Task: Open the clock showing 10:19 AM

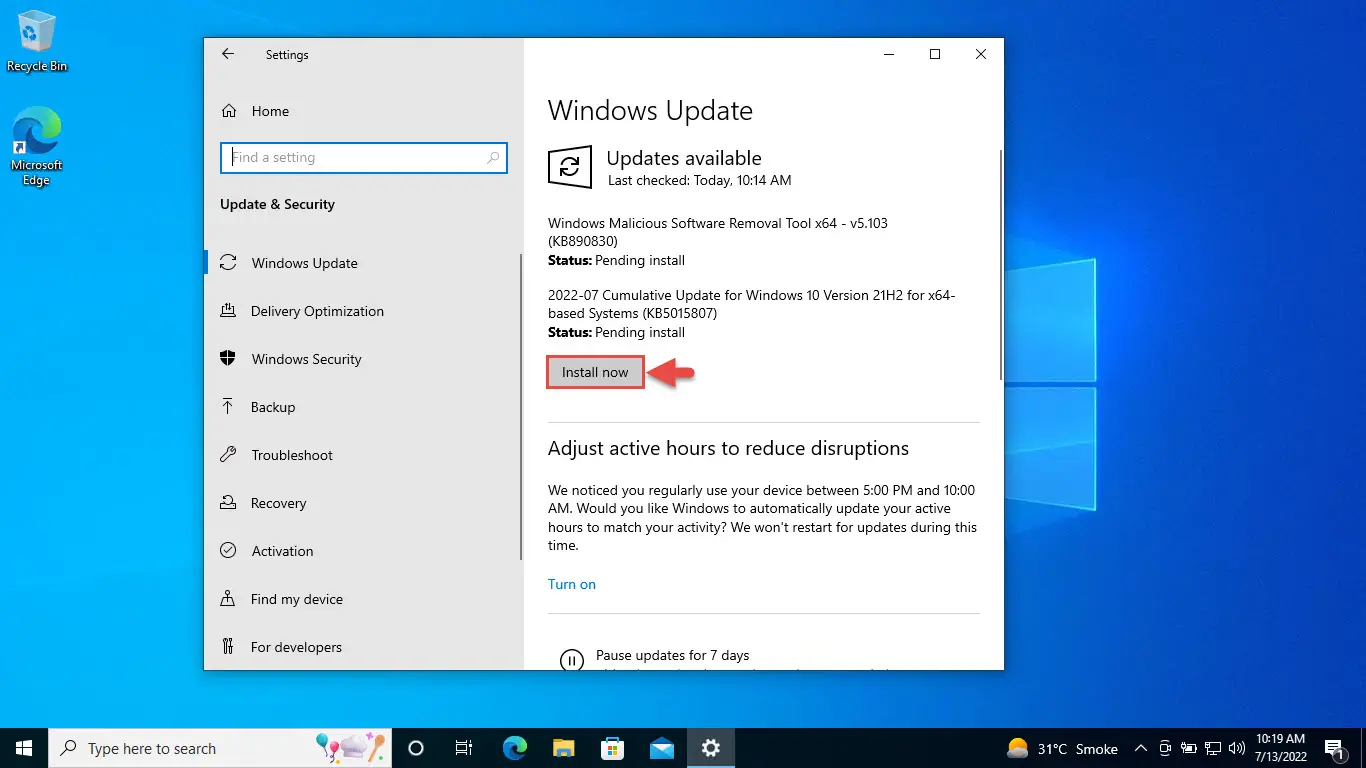Action: tap(1280, 748)
